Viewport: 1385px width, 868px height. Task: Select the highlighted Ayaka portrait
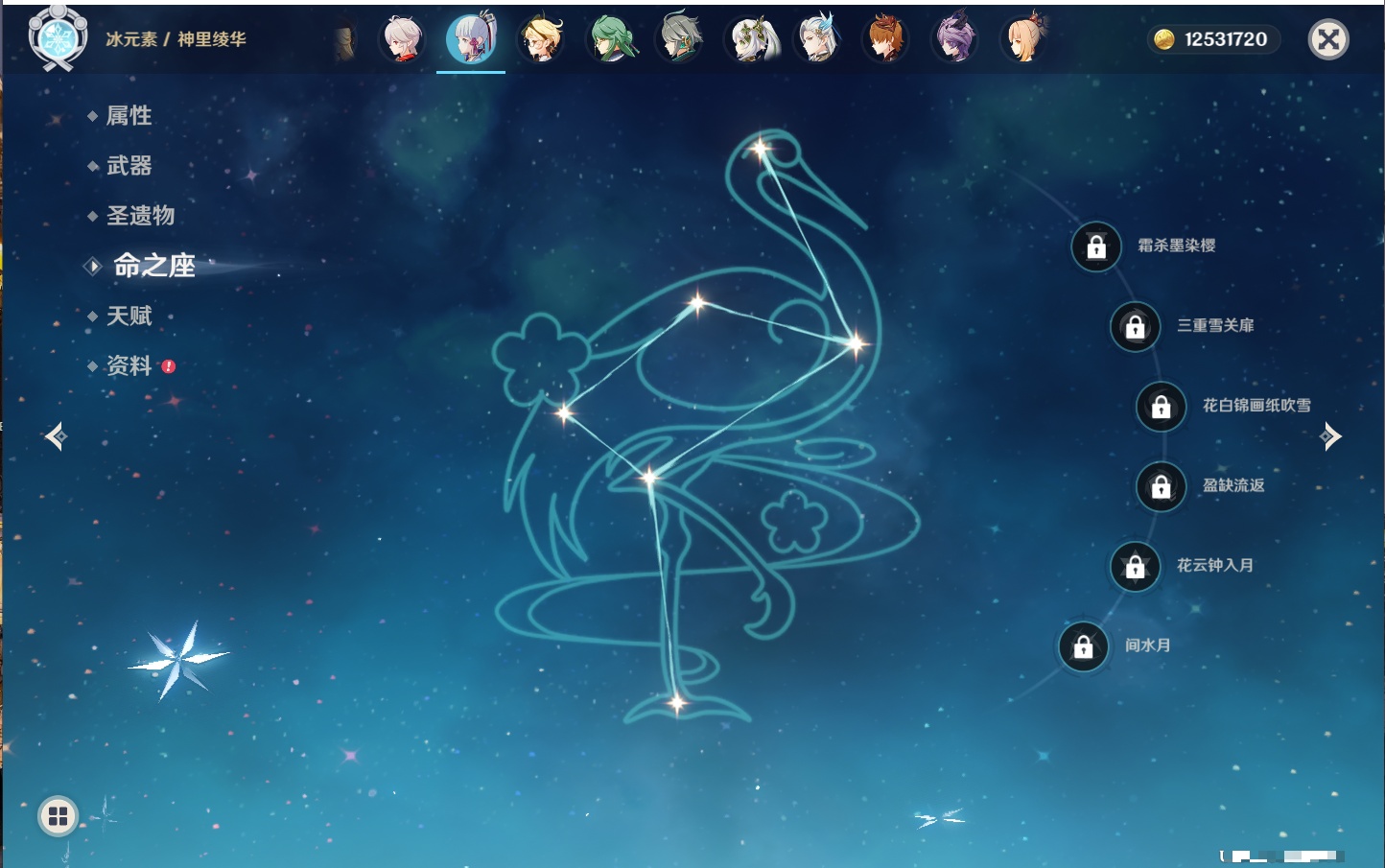471,38
